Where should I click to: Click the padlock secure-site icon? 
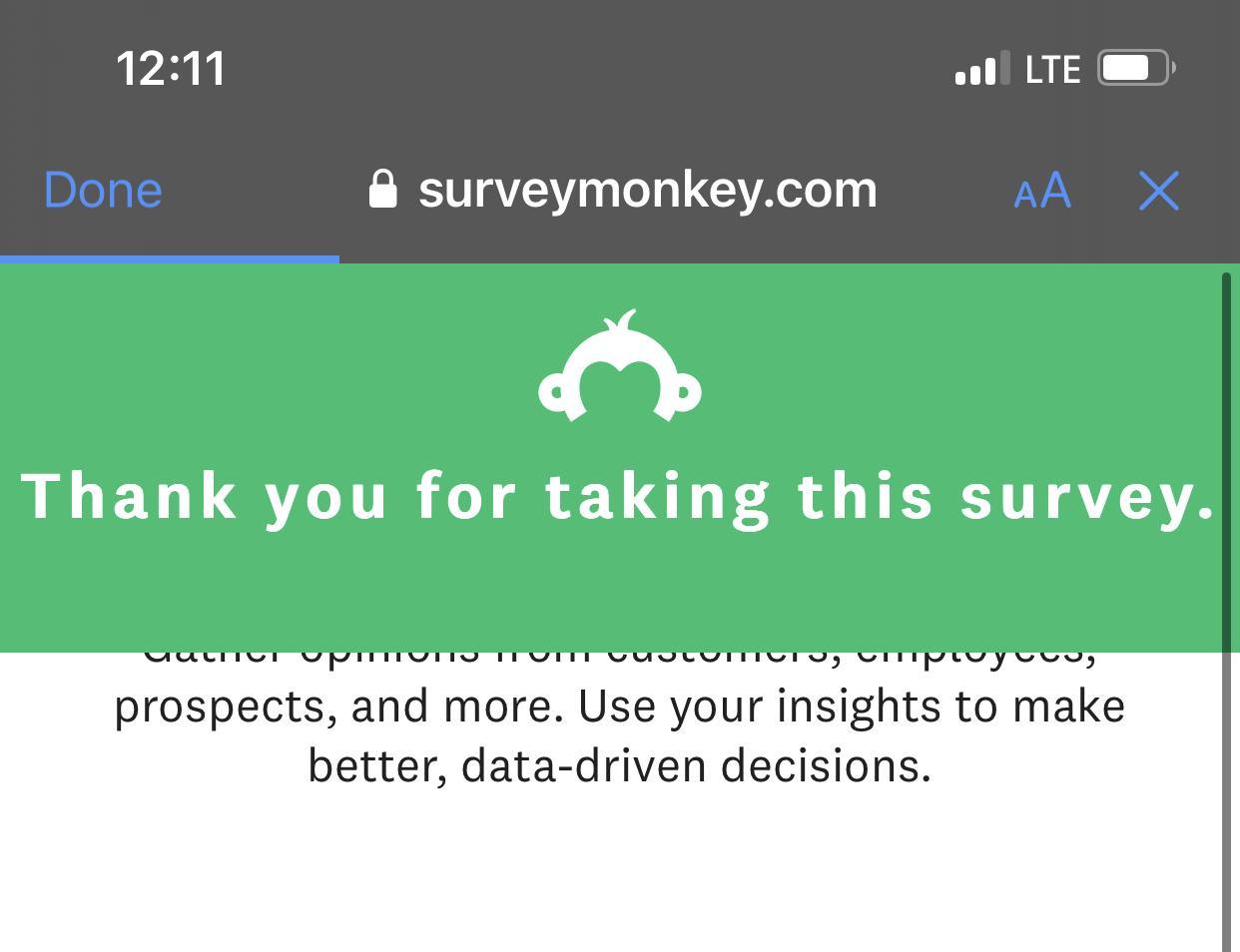point(382,189)
